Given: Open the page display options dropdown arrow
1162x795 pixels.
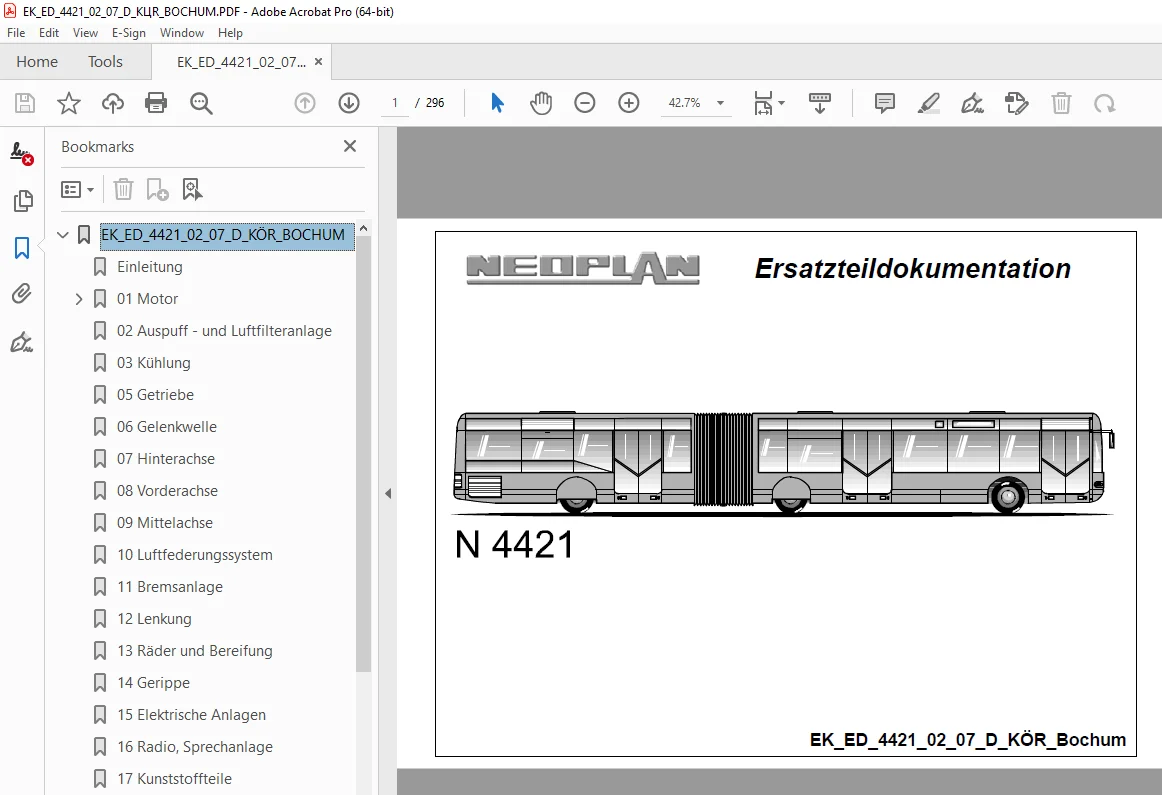Looking at the screenshot, I should click(781, 103).
